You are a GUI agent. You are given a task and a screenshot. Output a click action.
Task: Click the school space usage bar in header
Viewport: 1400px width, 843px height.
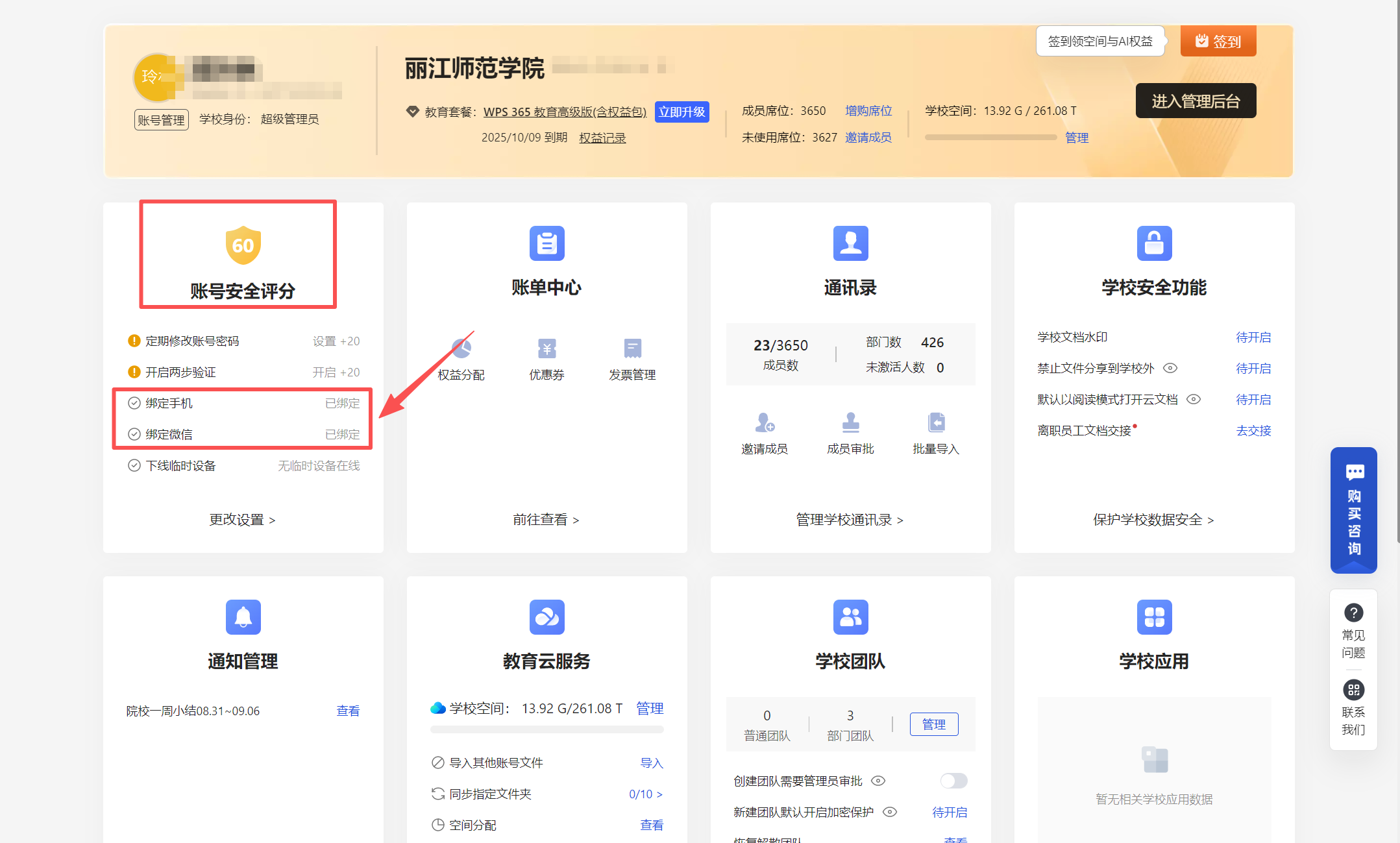991,138
